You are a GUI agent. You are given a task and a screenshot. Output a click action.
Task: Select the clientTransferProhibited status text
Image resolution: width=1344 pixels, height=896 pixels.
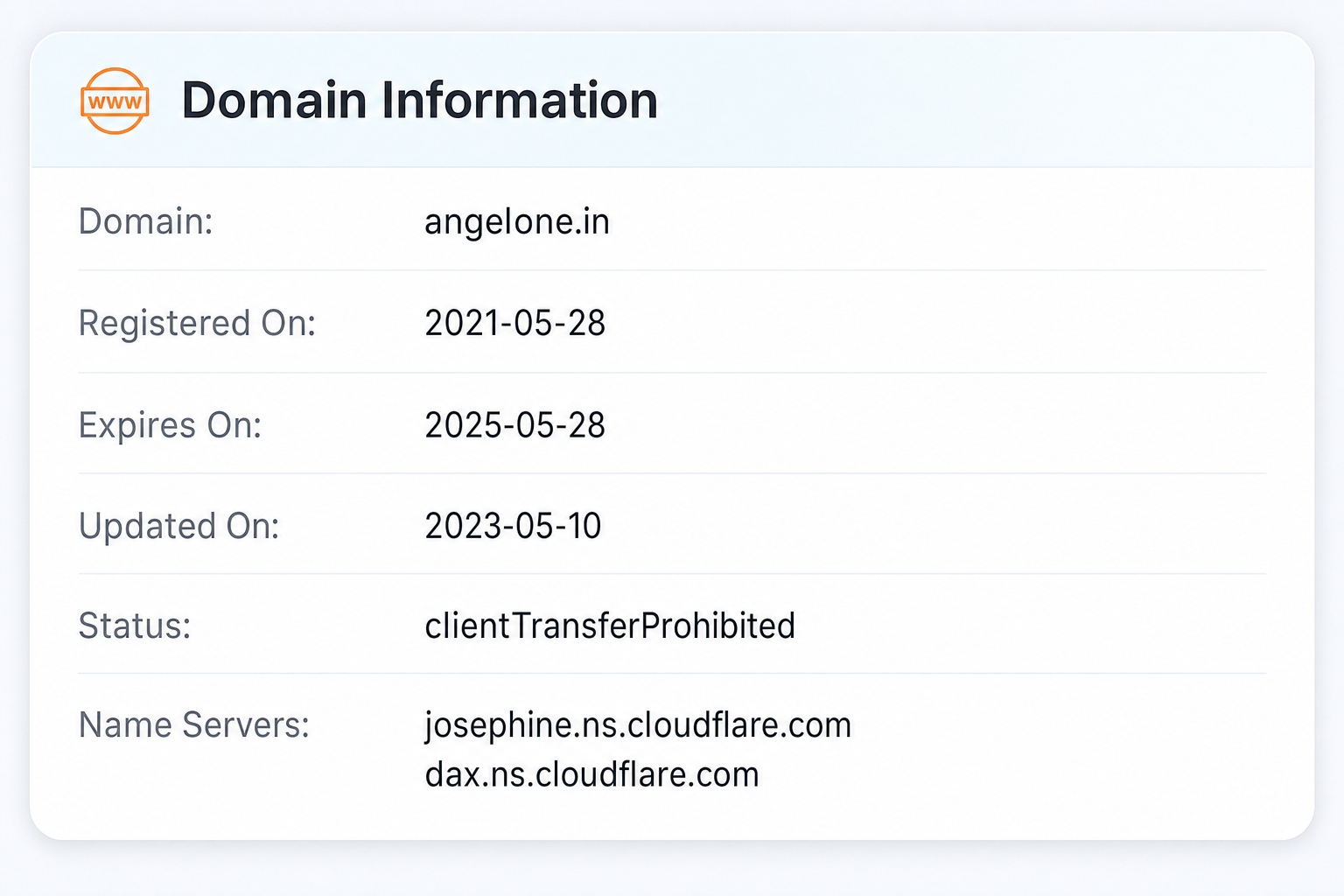[x=610, y=626]
